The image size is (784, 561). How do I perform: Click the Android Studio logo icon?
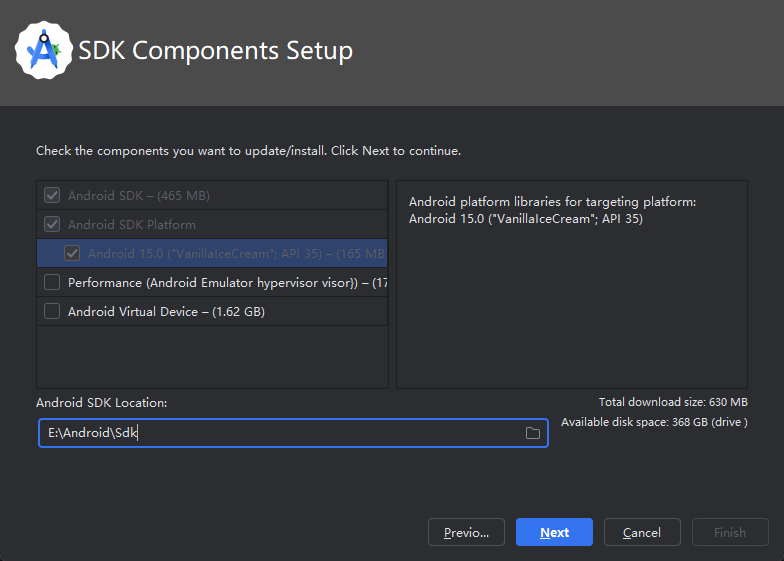(44, 50)
